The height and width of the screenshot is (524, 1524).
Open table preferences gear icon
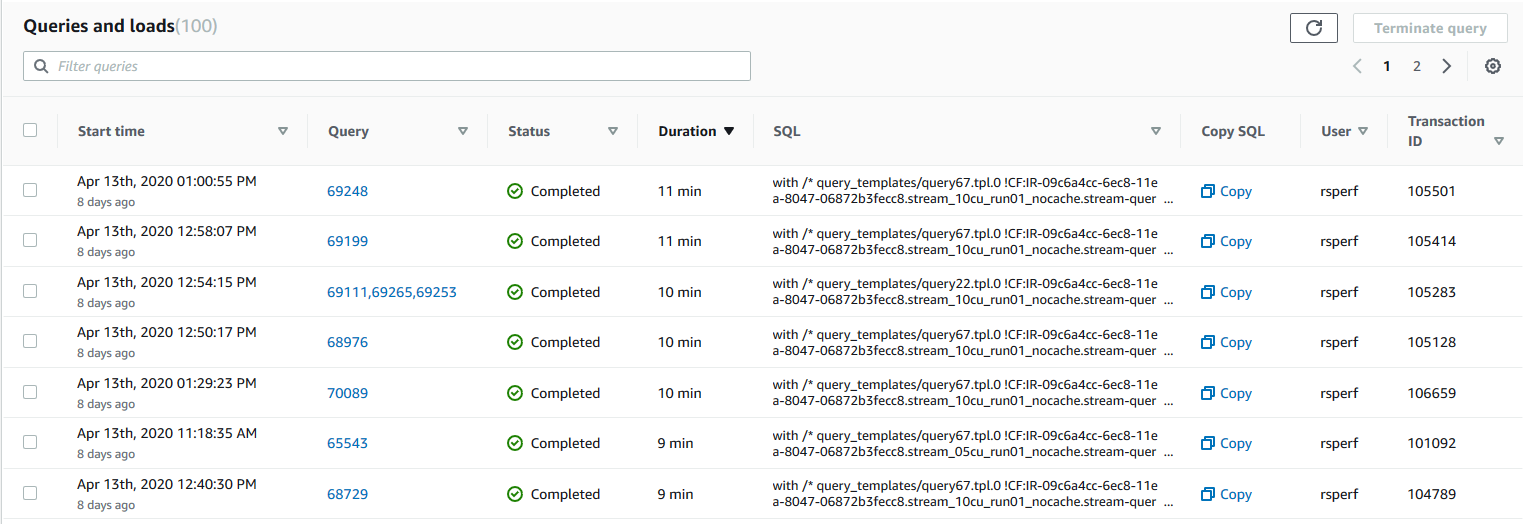(x=1492, y=66)
